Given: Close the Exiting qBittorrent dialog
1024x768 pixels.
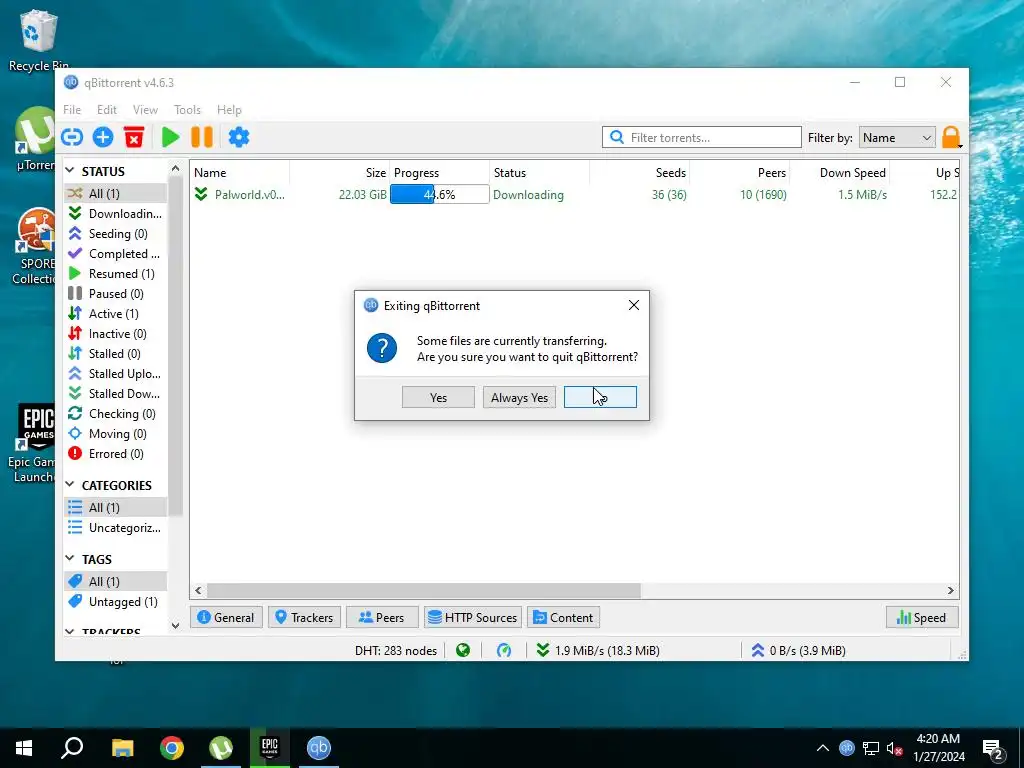Looking at the screenshot, I should (633, 305).
